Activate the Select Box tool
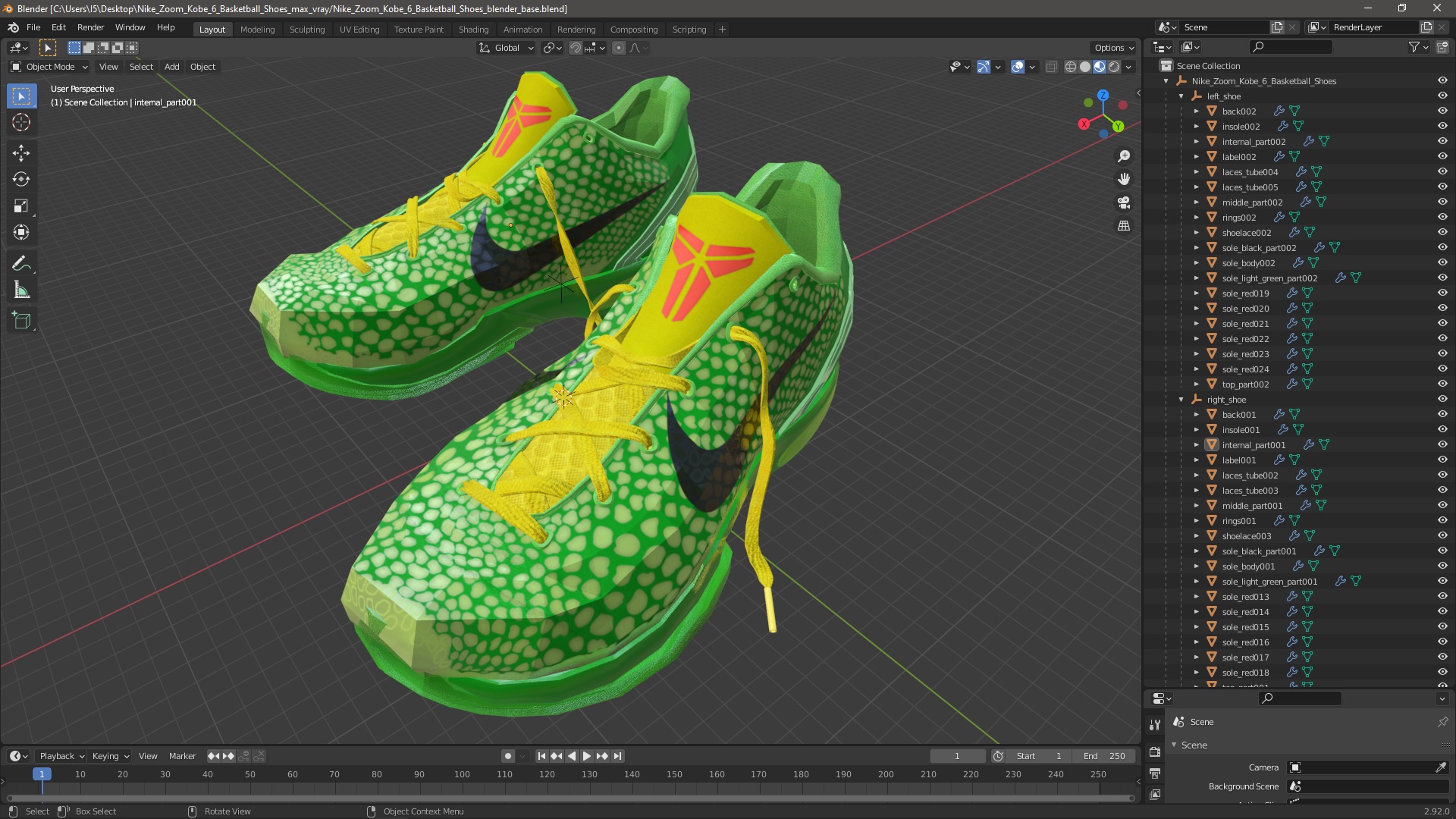The height and width of the screenshot is (819, 1456). (21, 96)
